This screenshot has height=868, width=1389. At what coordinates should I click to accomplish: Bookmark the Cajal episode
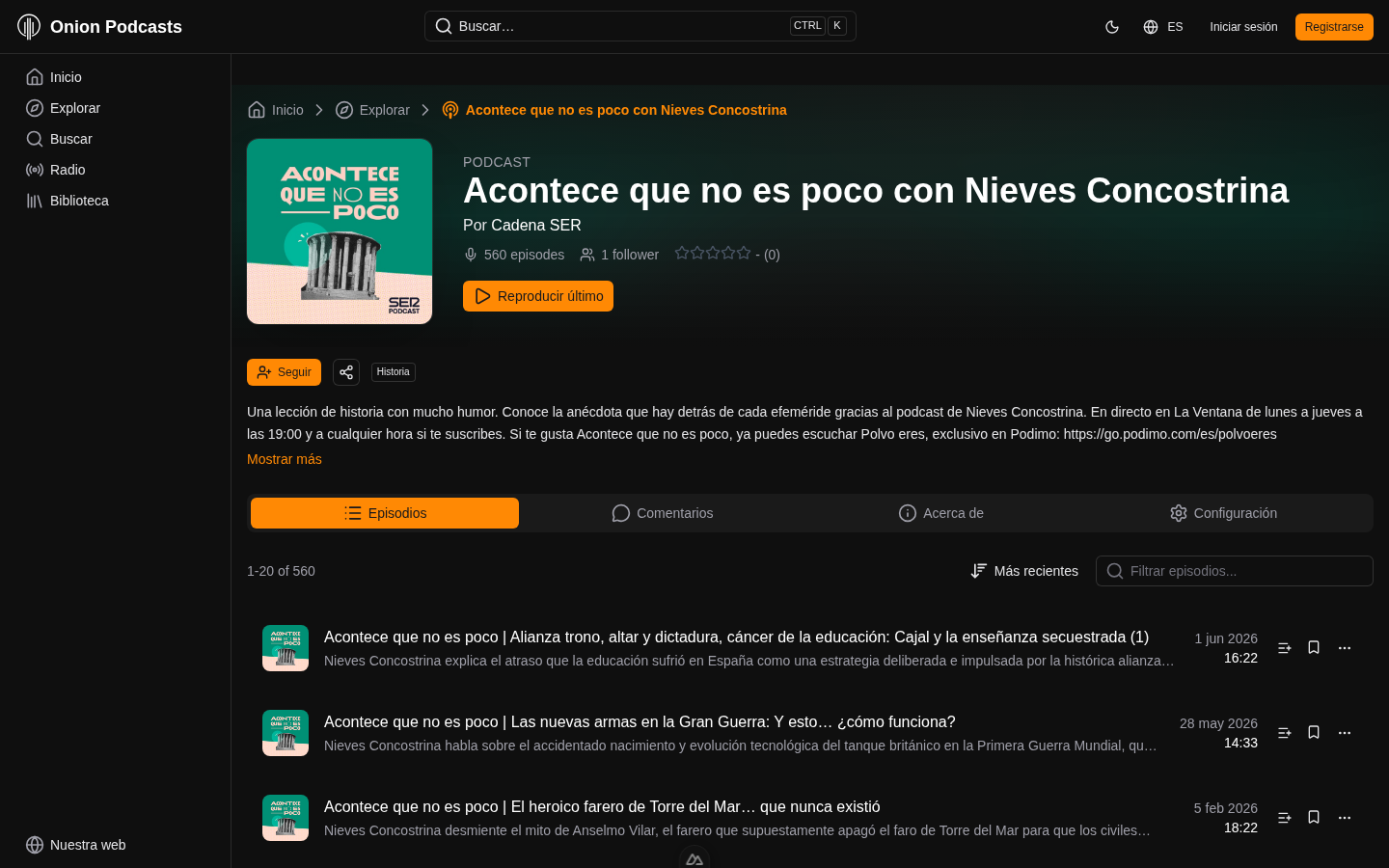1314,648
